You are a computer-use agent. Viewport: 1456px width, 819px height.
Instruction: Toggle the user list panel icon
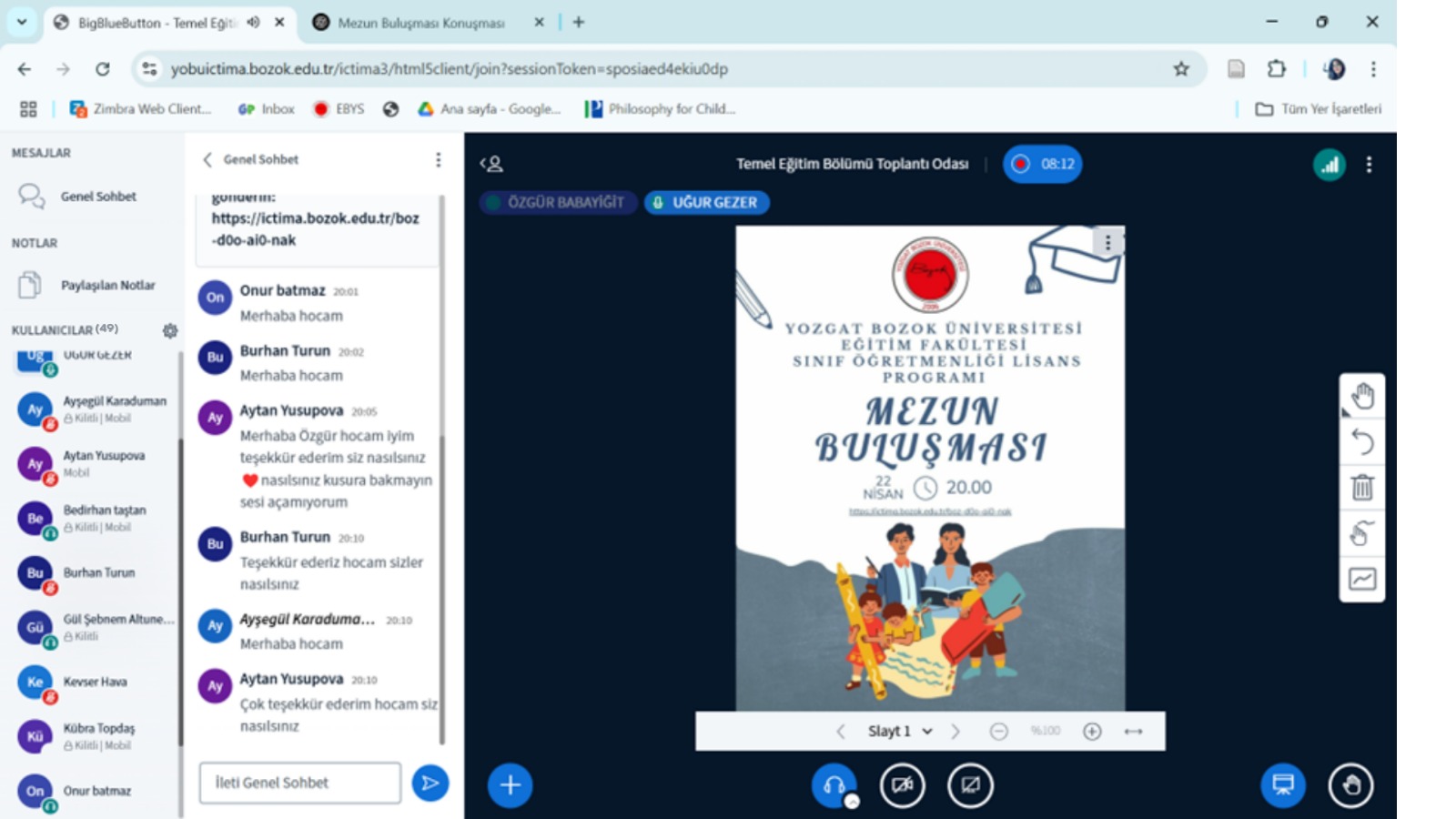[x=491, y=164]
